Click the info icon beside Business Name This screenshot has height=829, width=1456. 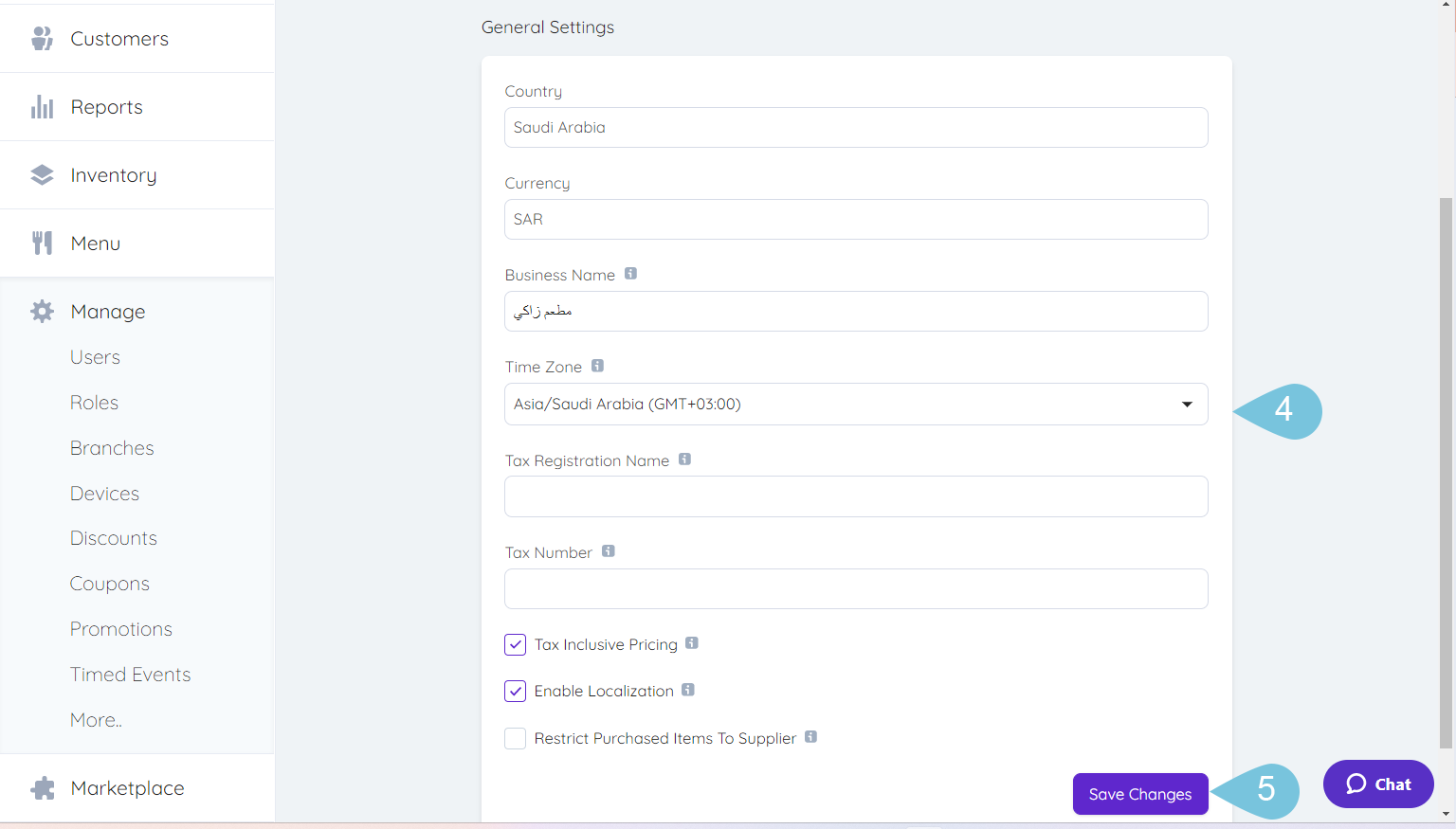point(630,274)
